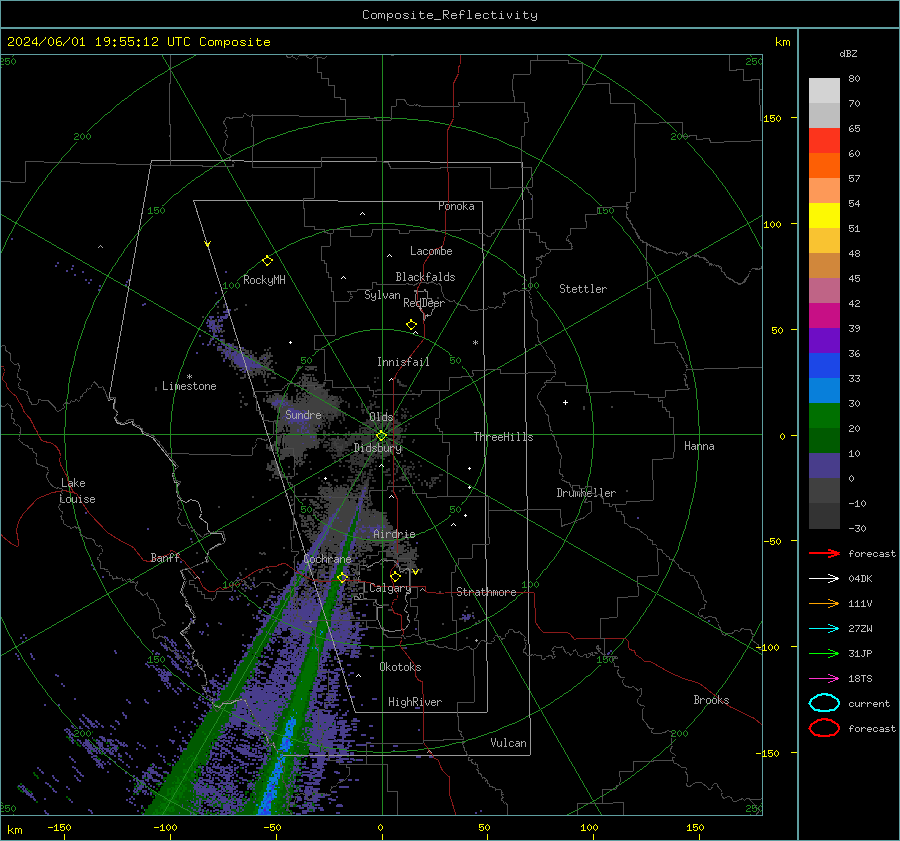Click the Innisfail city label

pyautogui.click(x=403, y=362)
